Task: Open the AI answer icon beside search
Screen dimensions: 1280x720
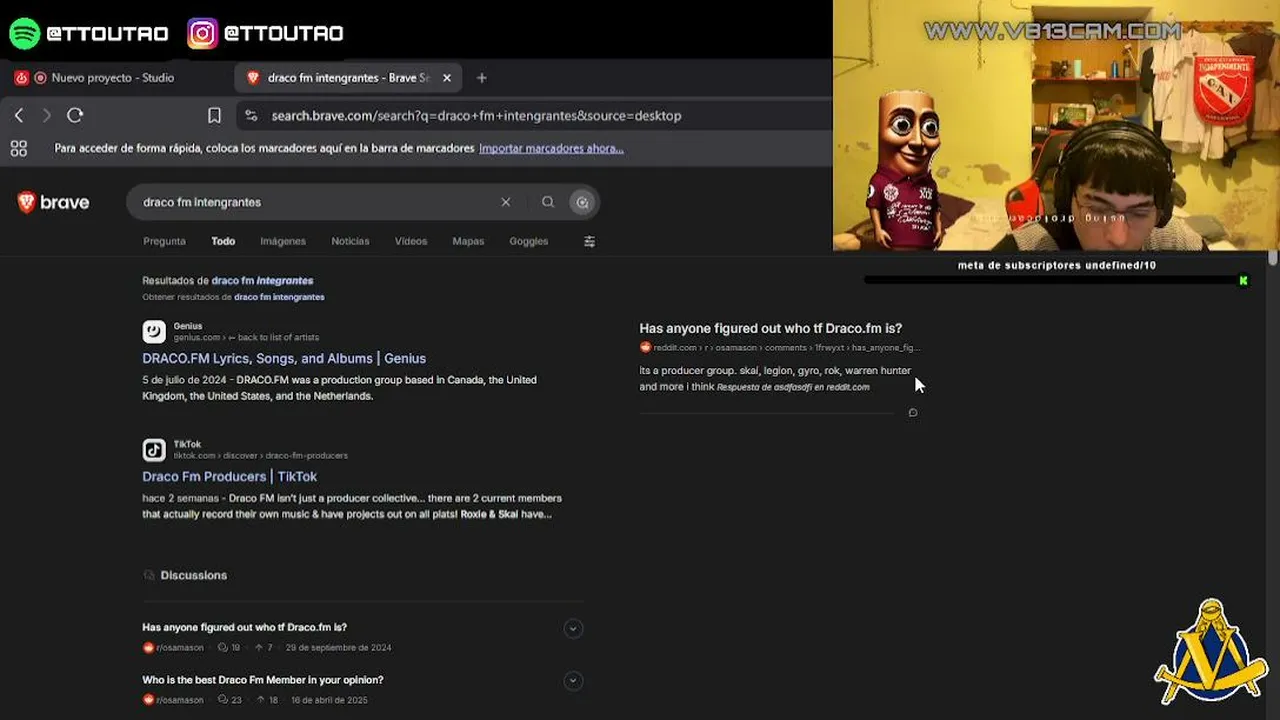Action: (582, 202)
